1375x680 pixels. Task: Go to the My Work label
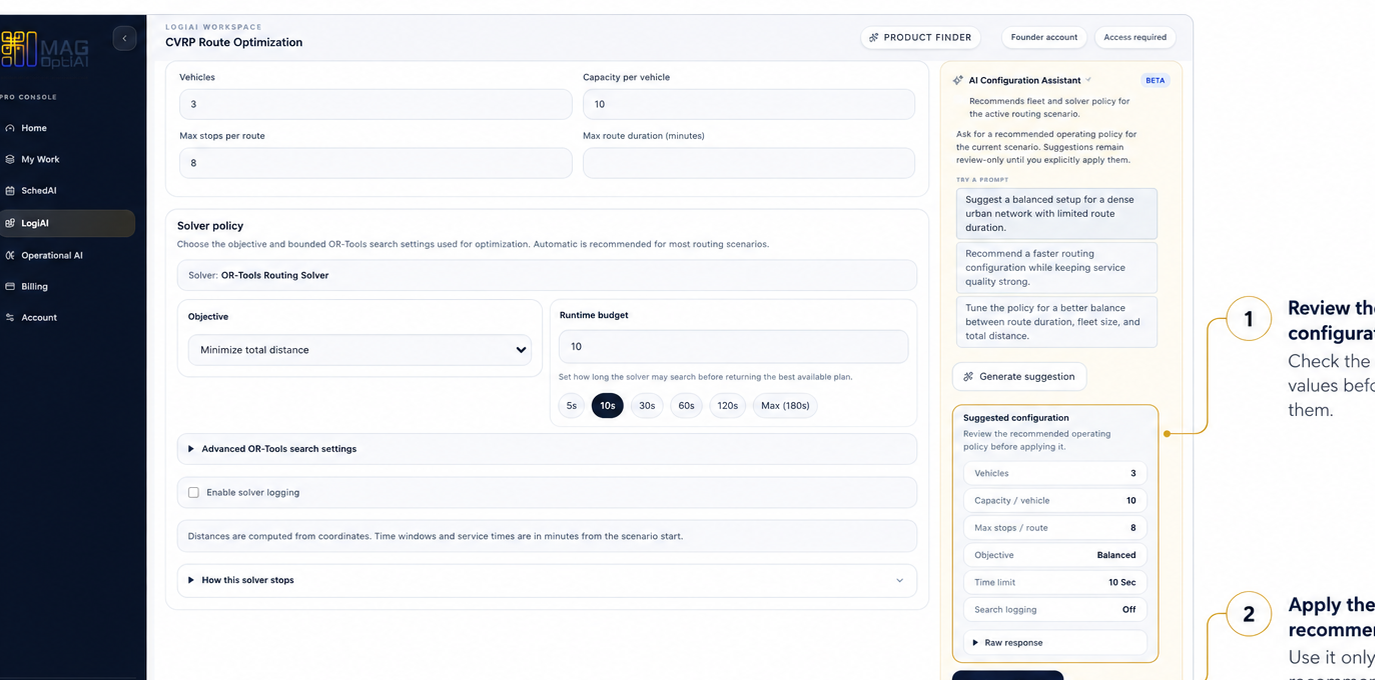[40, 159]
